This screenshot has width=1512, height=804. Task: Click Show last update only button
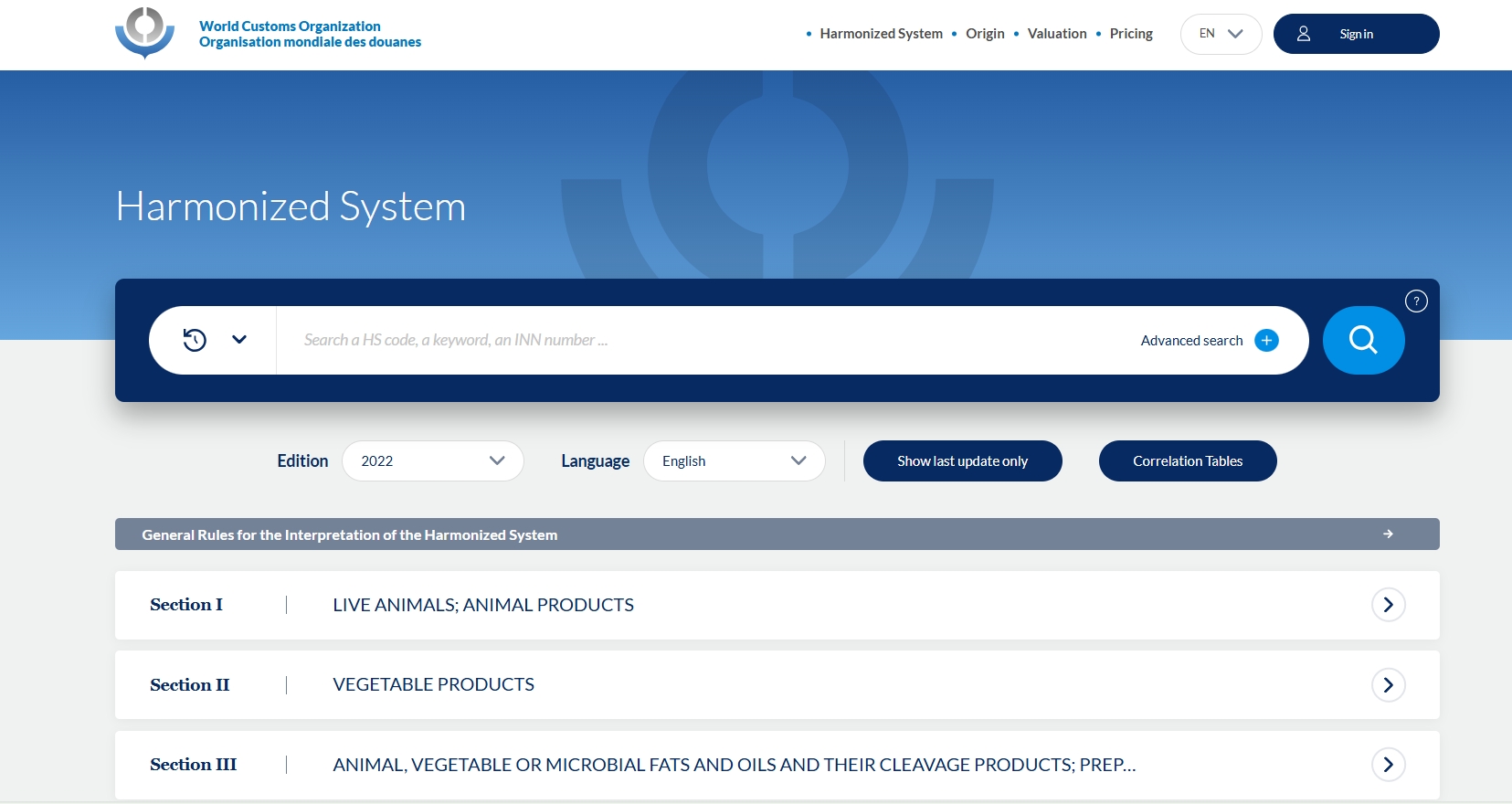[x=962, y=460]
